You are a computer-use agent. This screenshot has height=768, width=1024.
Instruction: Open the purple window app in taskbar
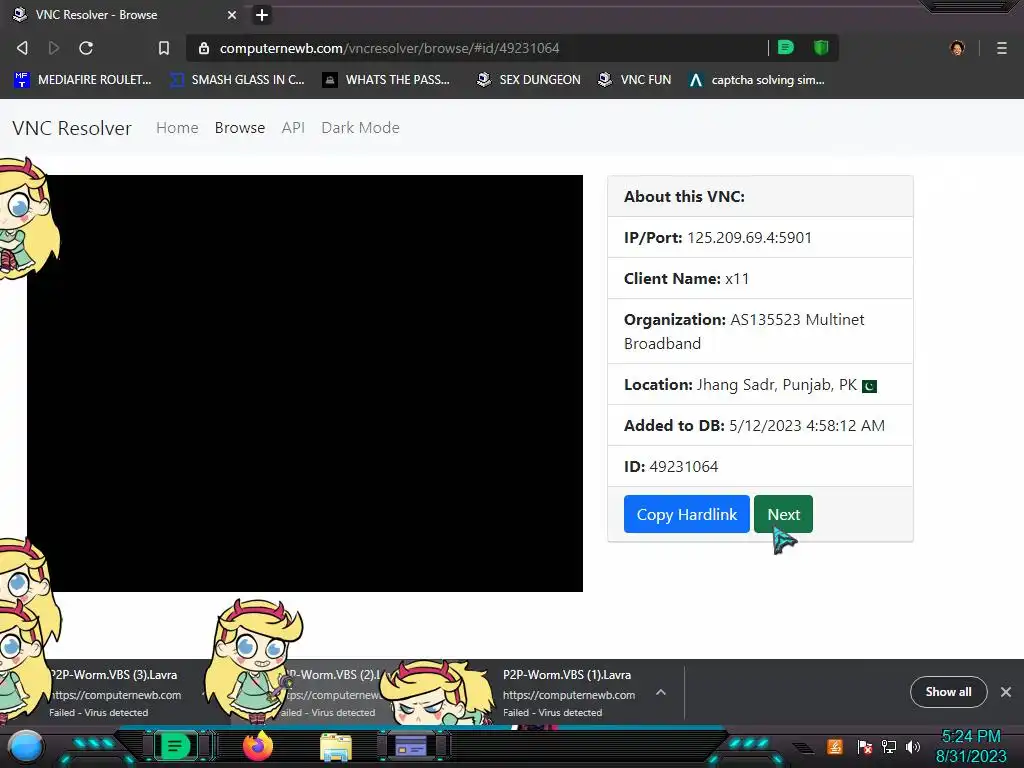411,746
